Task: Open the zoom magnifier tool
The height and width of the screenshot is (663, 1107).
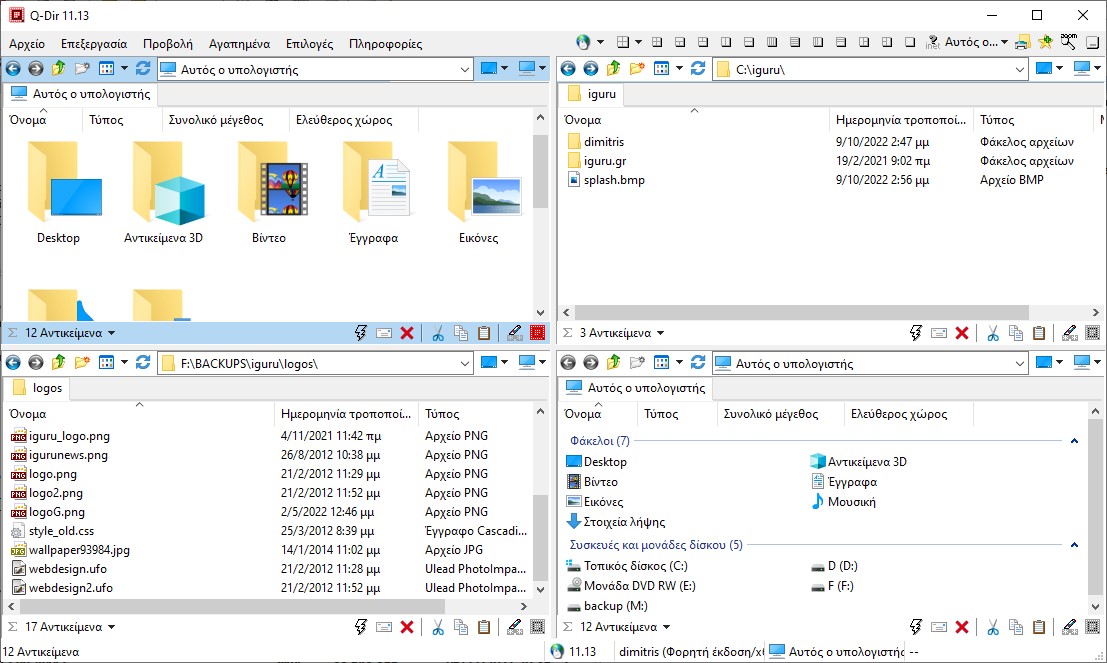Action: [1069, 42]
